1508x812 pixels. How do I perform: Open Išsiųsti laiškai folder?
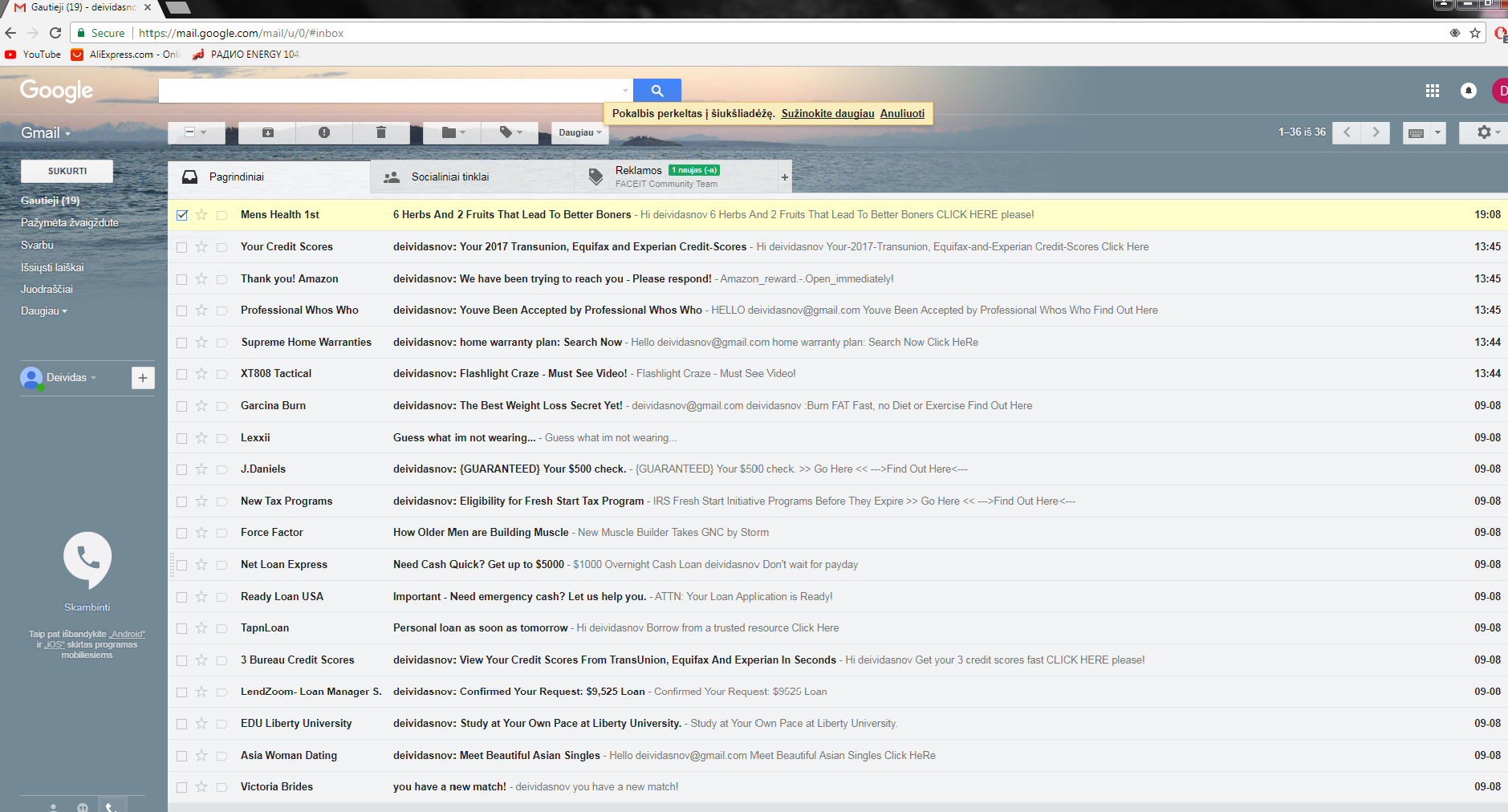[52, 268]
